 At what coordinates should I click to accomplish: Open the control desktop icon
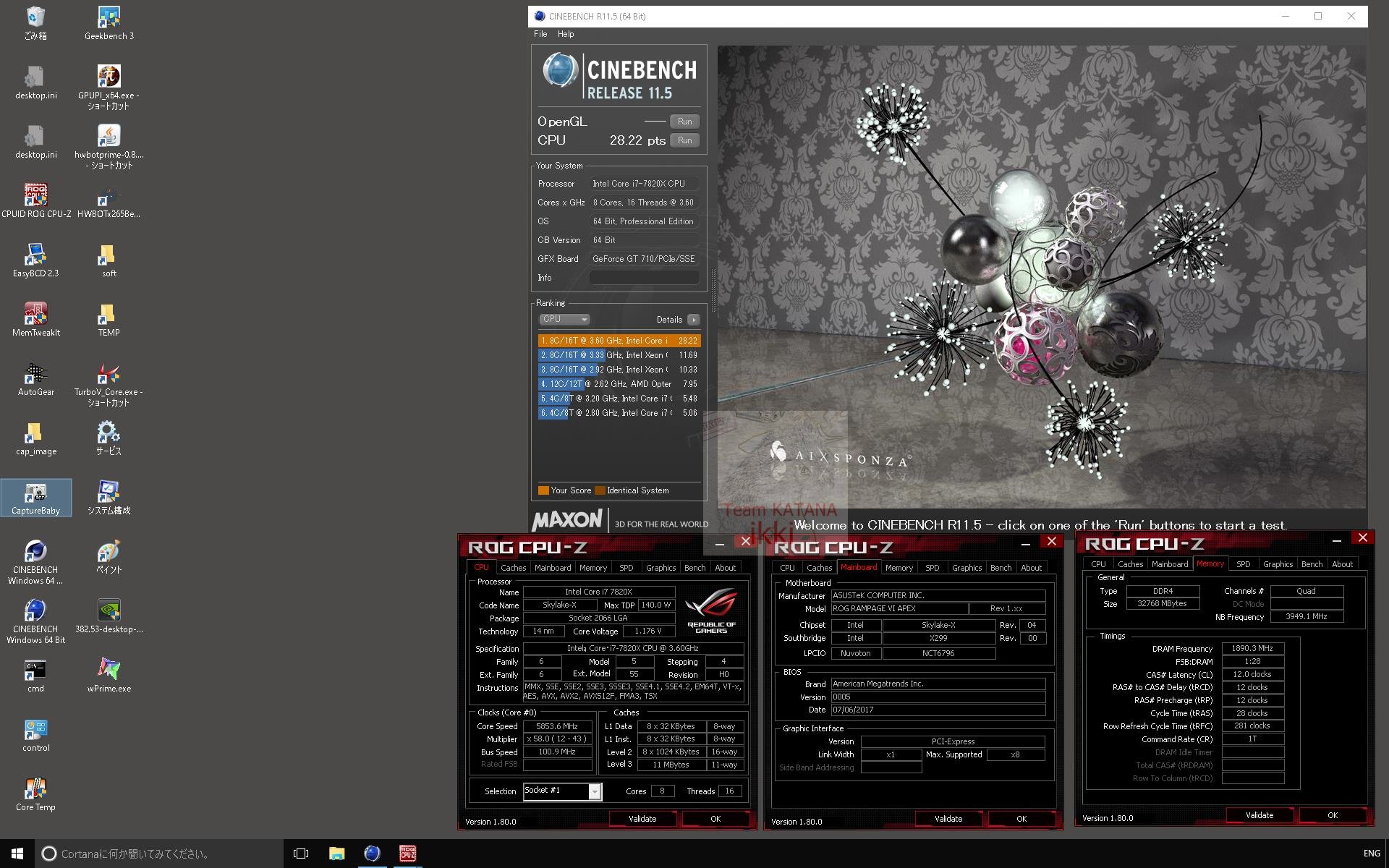[35, 735]
